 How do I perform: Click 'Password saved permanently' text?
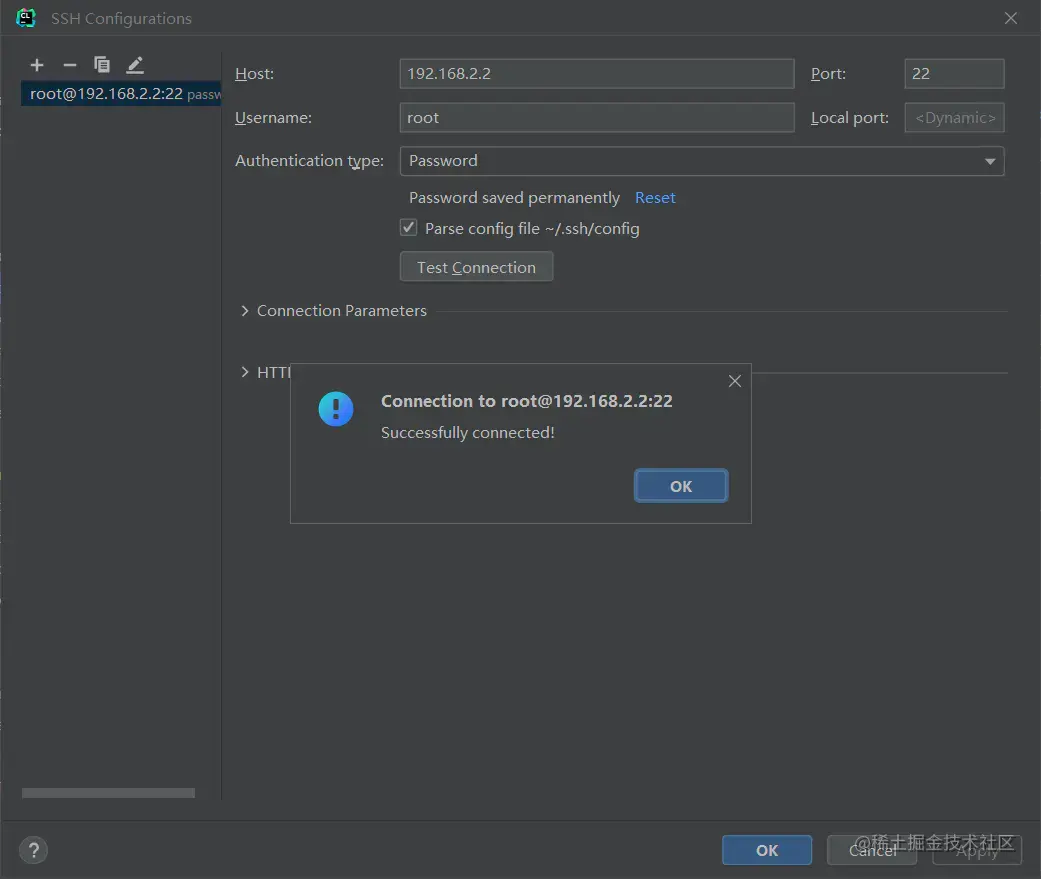tap(514, 198)
